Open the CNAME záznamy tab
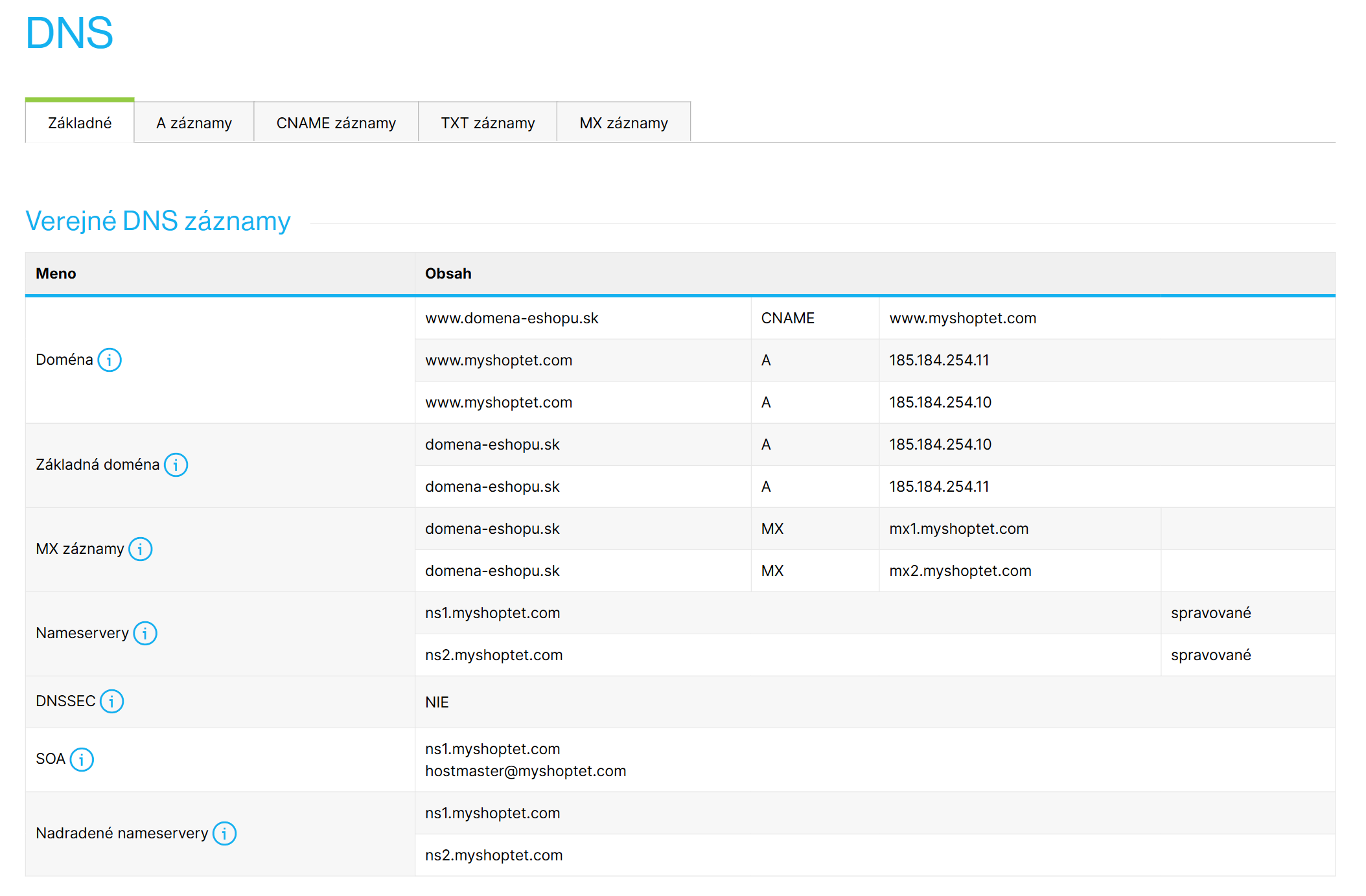 pyautogui.click(x=336, y=122)
